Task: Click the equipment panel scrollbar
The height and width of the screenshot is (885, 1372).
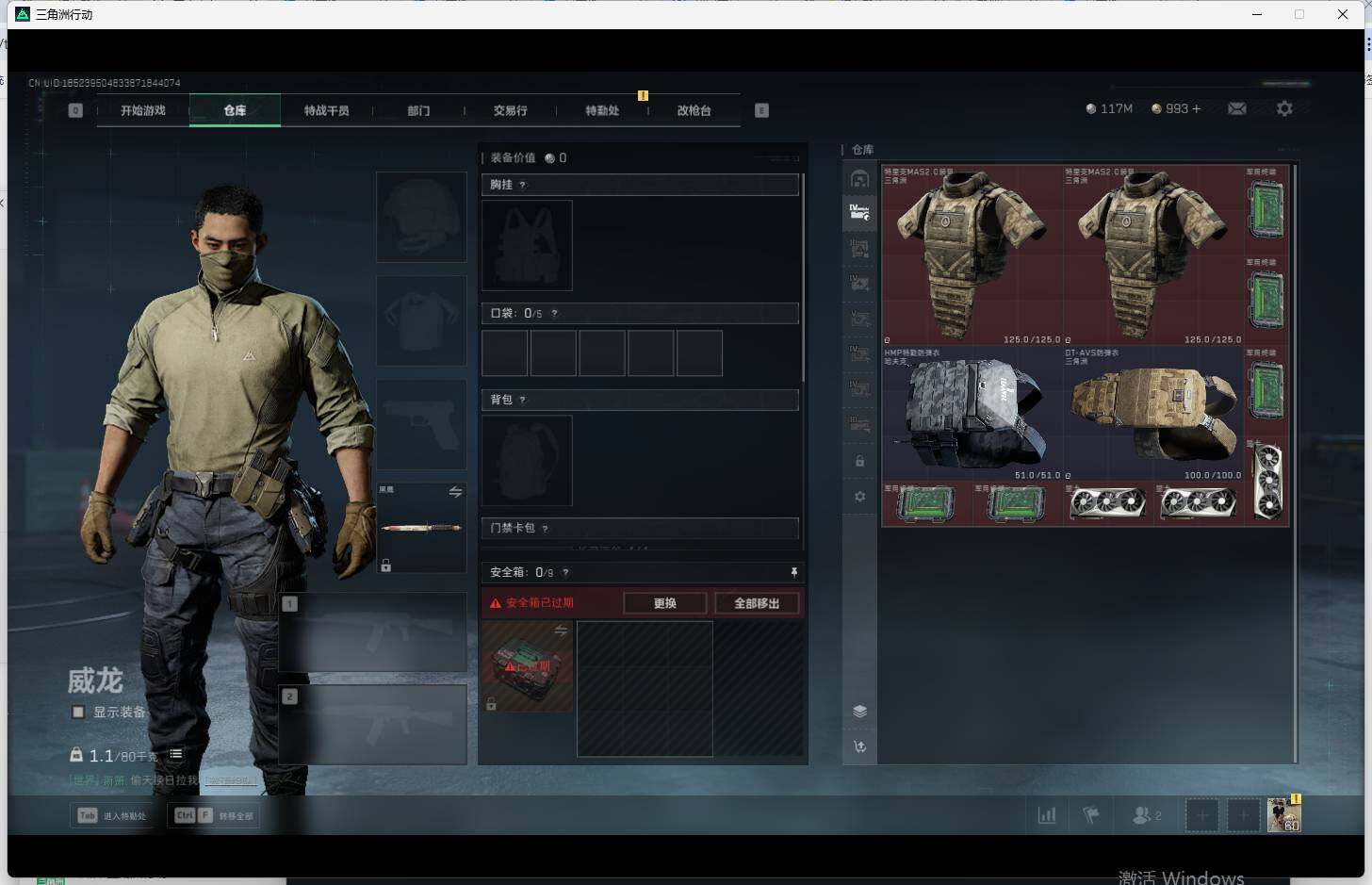Action: [x=803, y=278]
